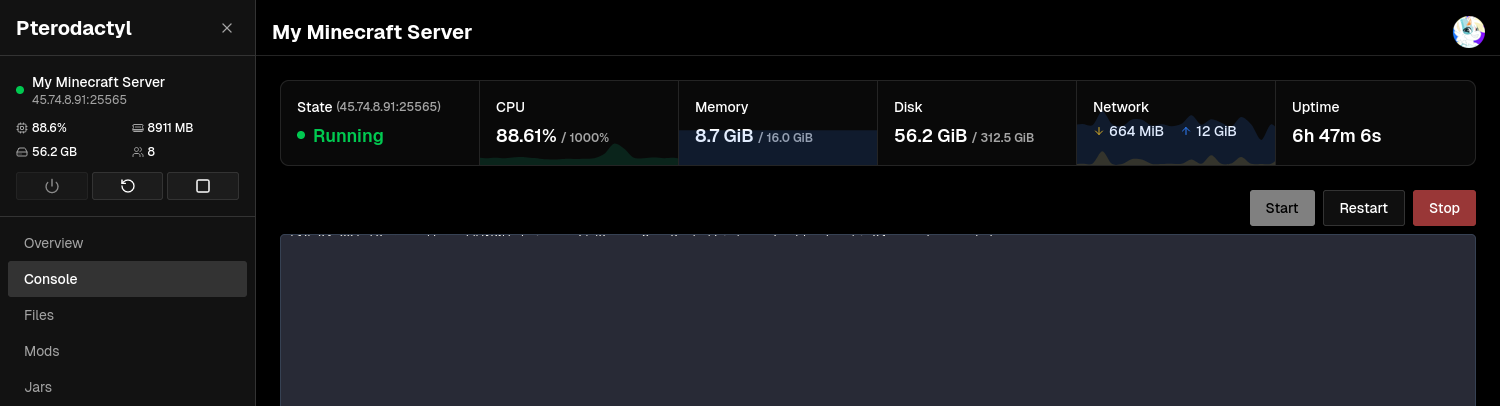Click the Pterodactyl logo title
The image size is (1500, 406).
74,29
